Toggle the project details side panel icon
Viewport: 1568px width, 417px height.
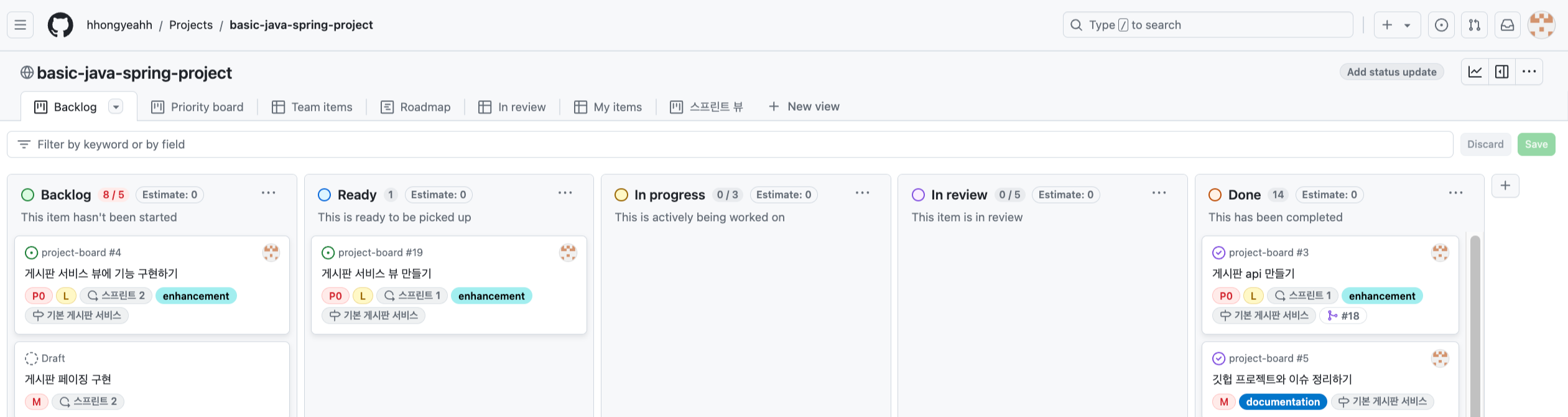pos(1501,72)
